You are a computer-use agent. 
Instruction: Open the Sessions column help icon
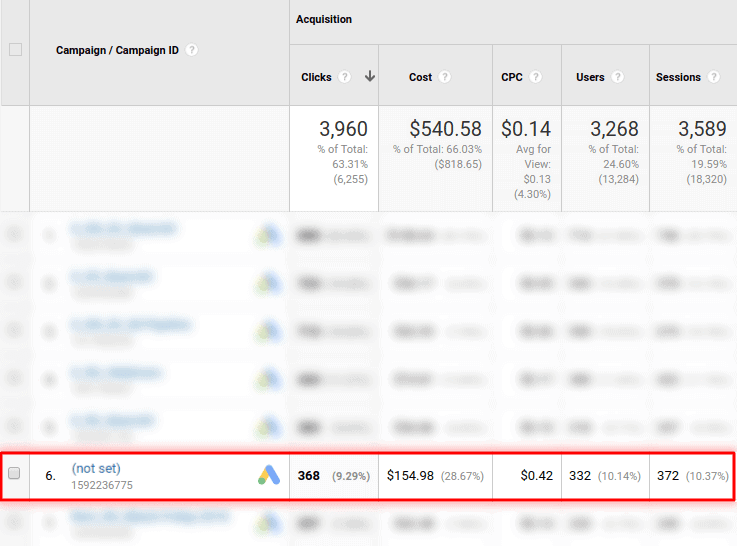point(714,77)
